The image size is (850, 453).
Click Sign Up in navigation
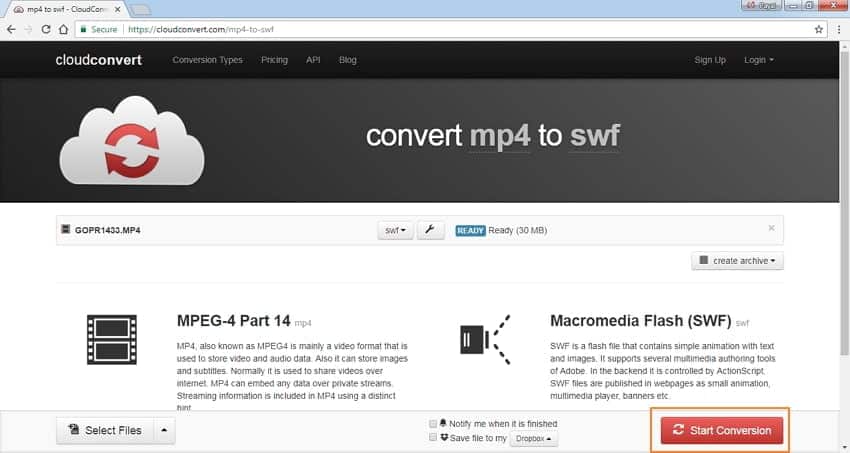click(710, 60)
